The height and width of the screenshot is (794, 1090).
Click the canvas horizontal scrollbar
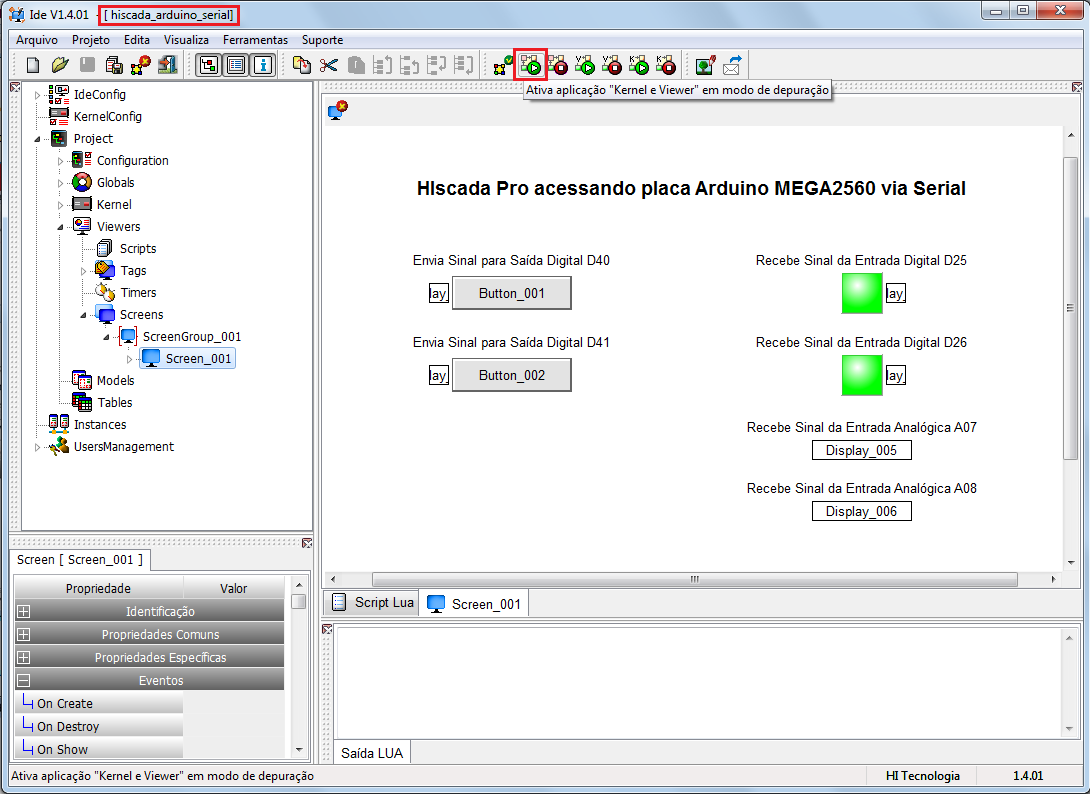click(694, 579)
